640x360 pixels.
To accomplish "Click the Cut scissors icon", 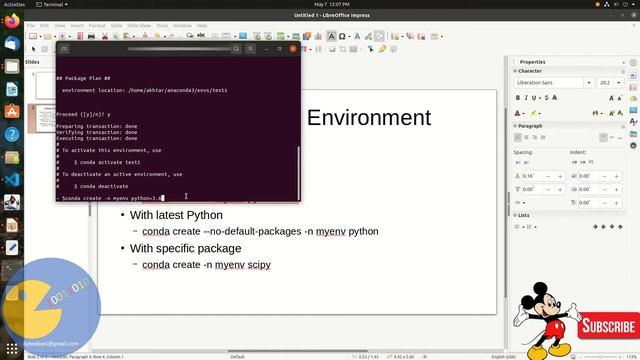I will coord(104,36).
